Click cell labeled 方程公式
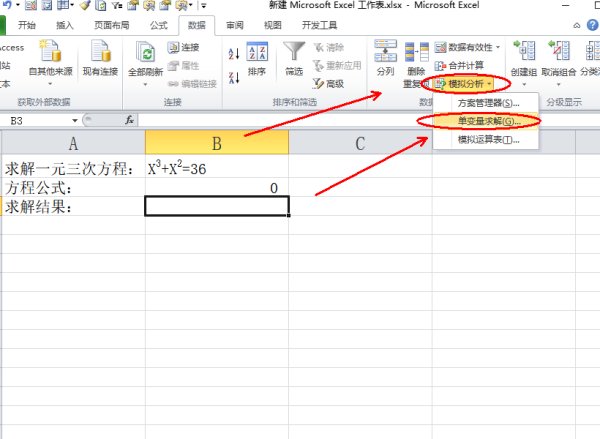This screenshot has height=439, width=600. [x=73, y=188]
